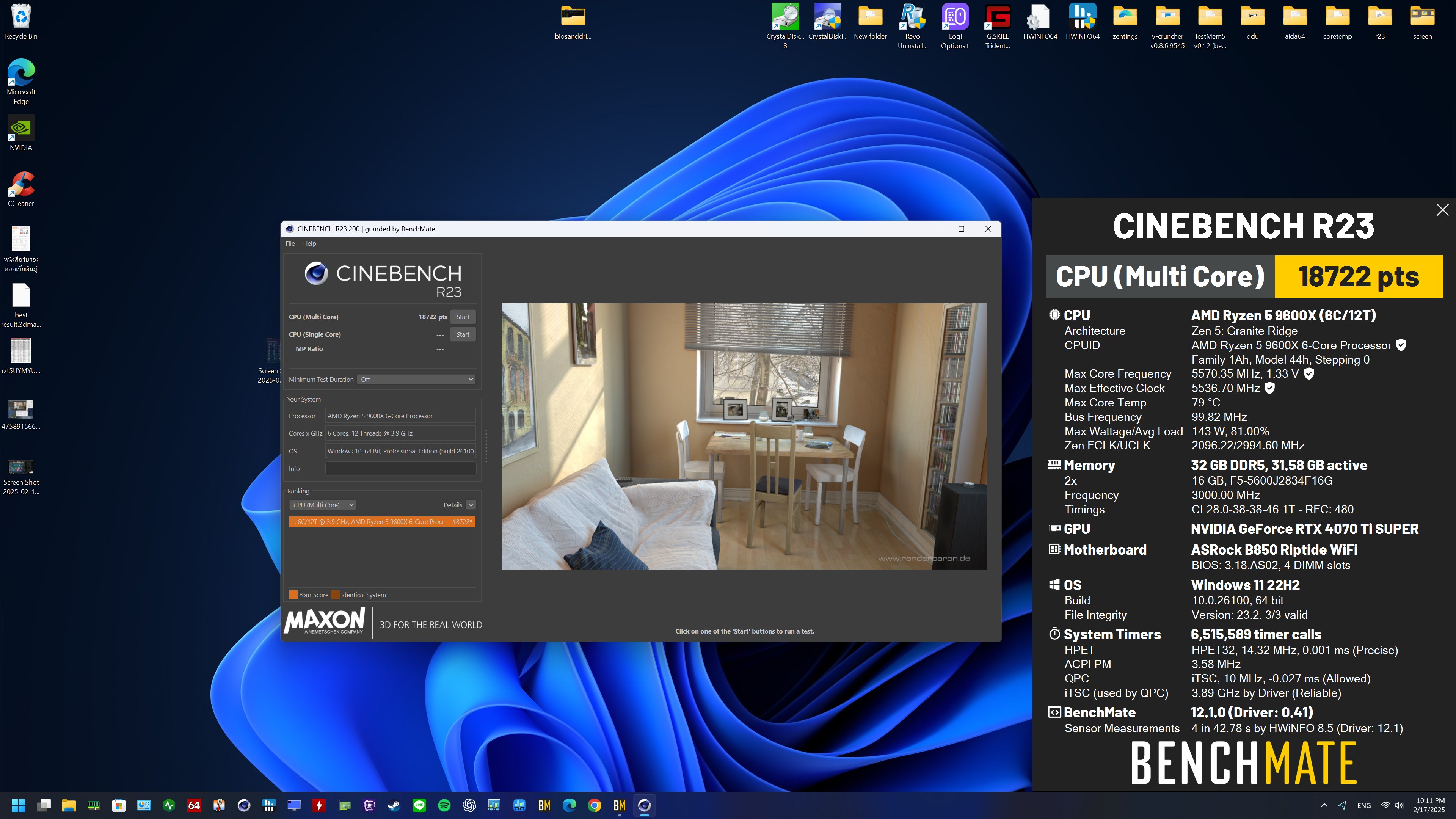1456x819 pixels.
Task: Select the NVIDIA desktop shortcut
Action: point(21,133)
